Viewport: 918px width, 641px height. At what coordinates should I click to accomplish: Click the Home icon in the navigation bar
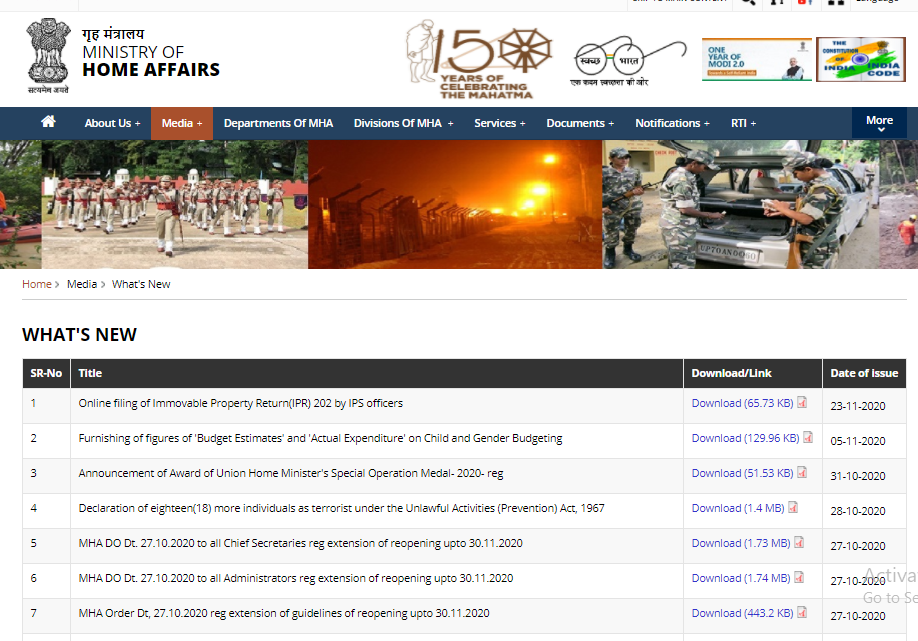48,122
